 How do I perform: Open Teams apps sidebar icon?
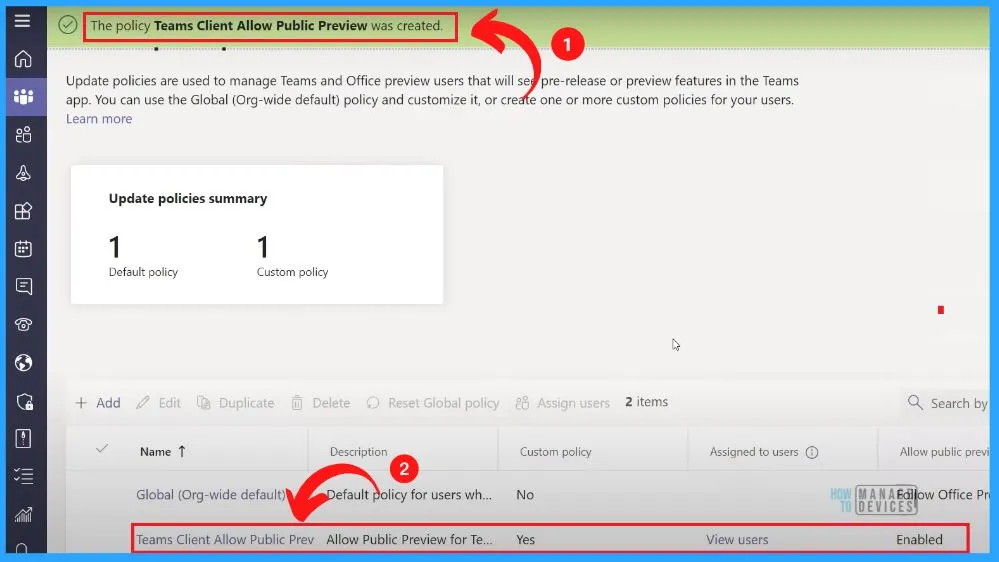[24, 211]
